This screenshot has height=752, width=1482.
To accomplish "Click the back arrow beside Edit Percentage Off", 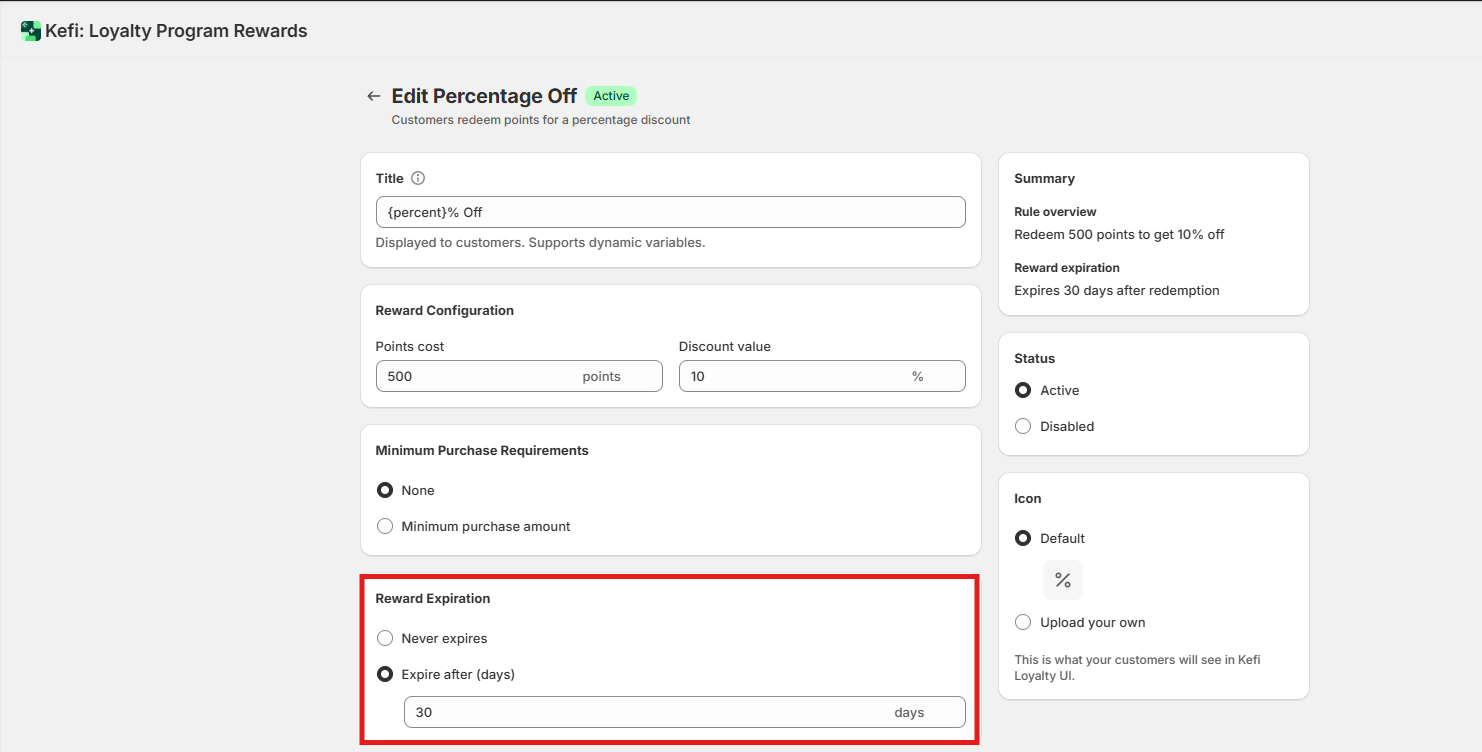I will pyautogui.click(x=374, y=96).
